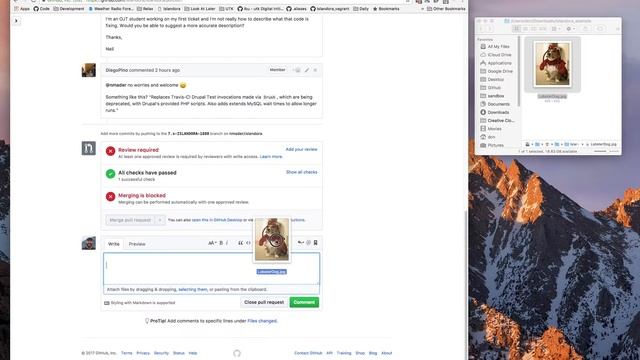
Task: Select iCloud Drive in Finder sidebar
Action: click(496, 55)
